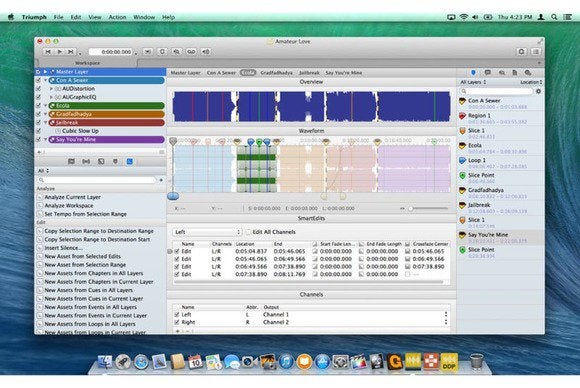
Task: Run New Asset from Selected Edits
Action: pos(82,256)
